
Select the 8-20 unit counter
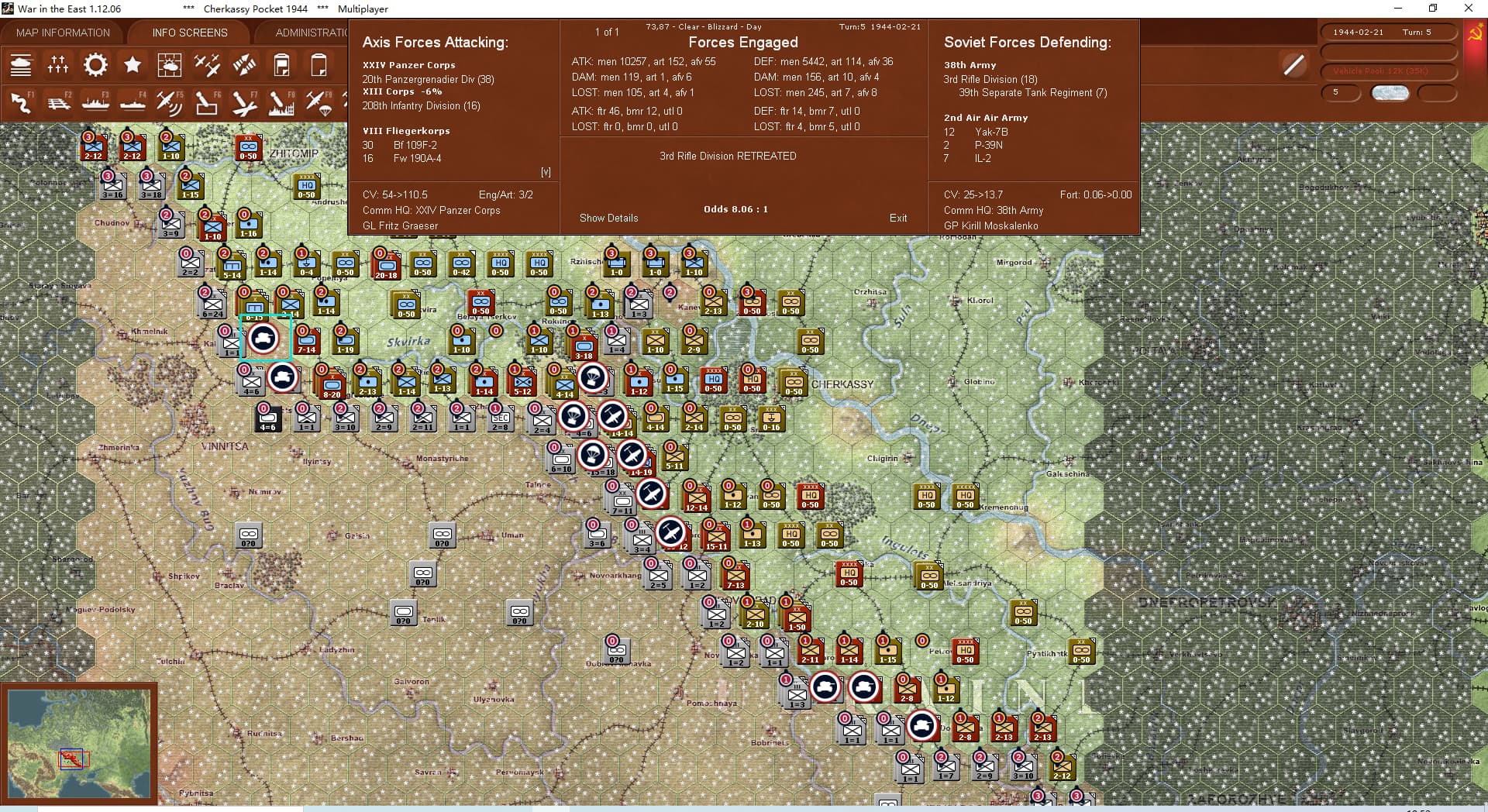click(x=332, y=384)
